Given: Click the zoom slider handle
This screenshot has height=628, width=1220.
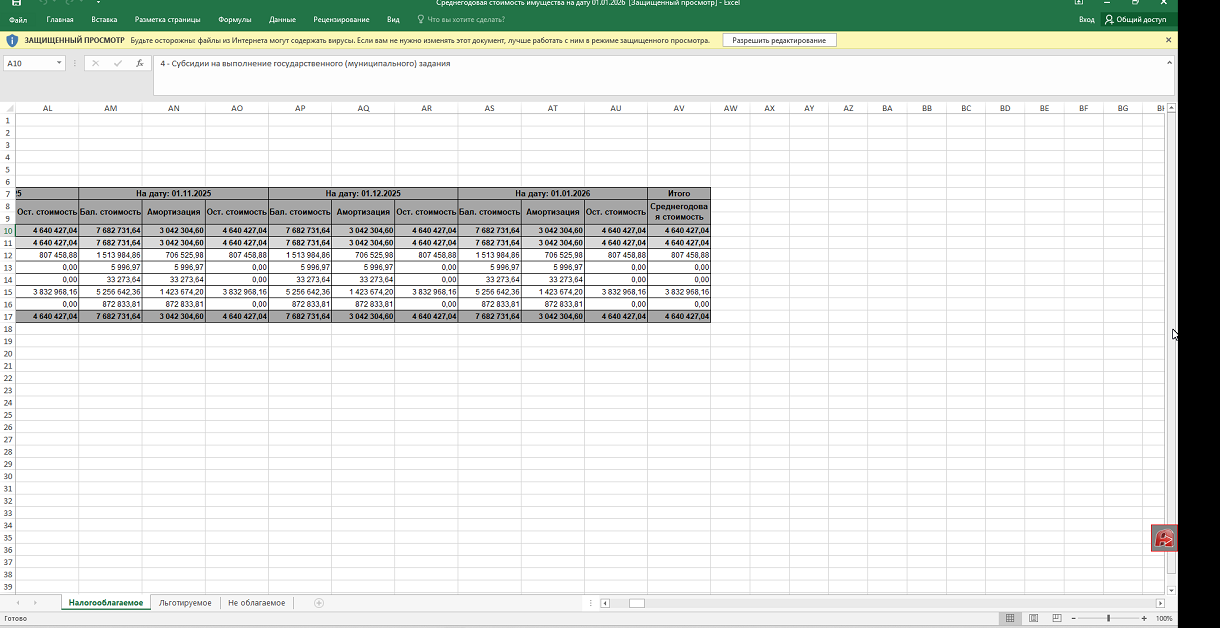Looking at the screenshot, I should pyautogui.click(x=1108, y=619).
